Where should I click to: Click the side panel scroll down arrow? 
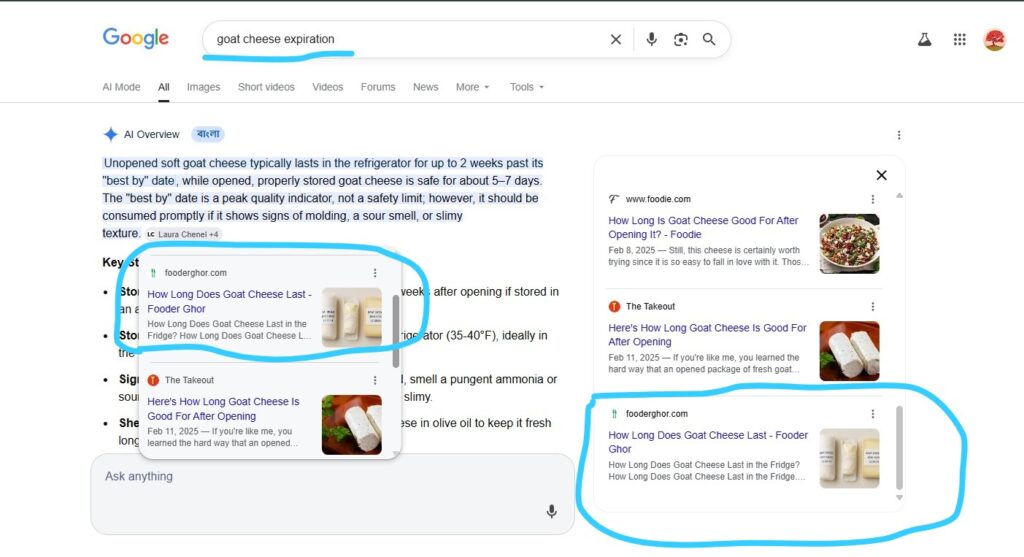point(899,498)
